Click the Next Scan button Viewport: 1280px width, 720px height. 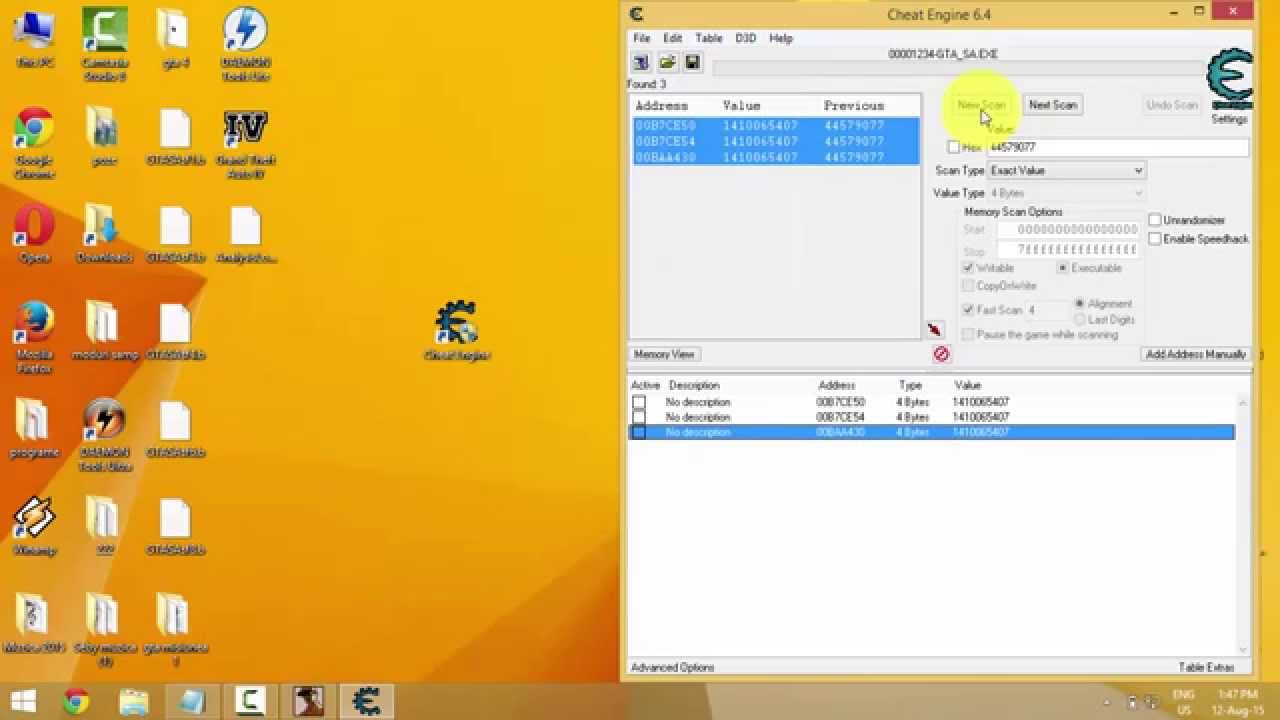pyautogui.click(x=1053, y=105)
